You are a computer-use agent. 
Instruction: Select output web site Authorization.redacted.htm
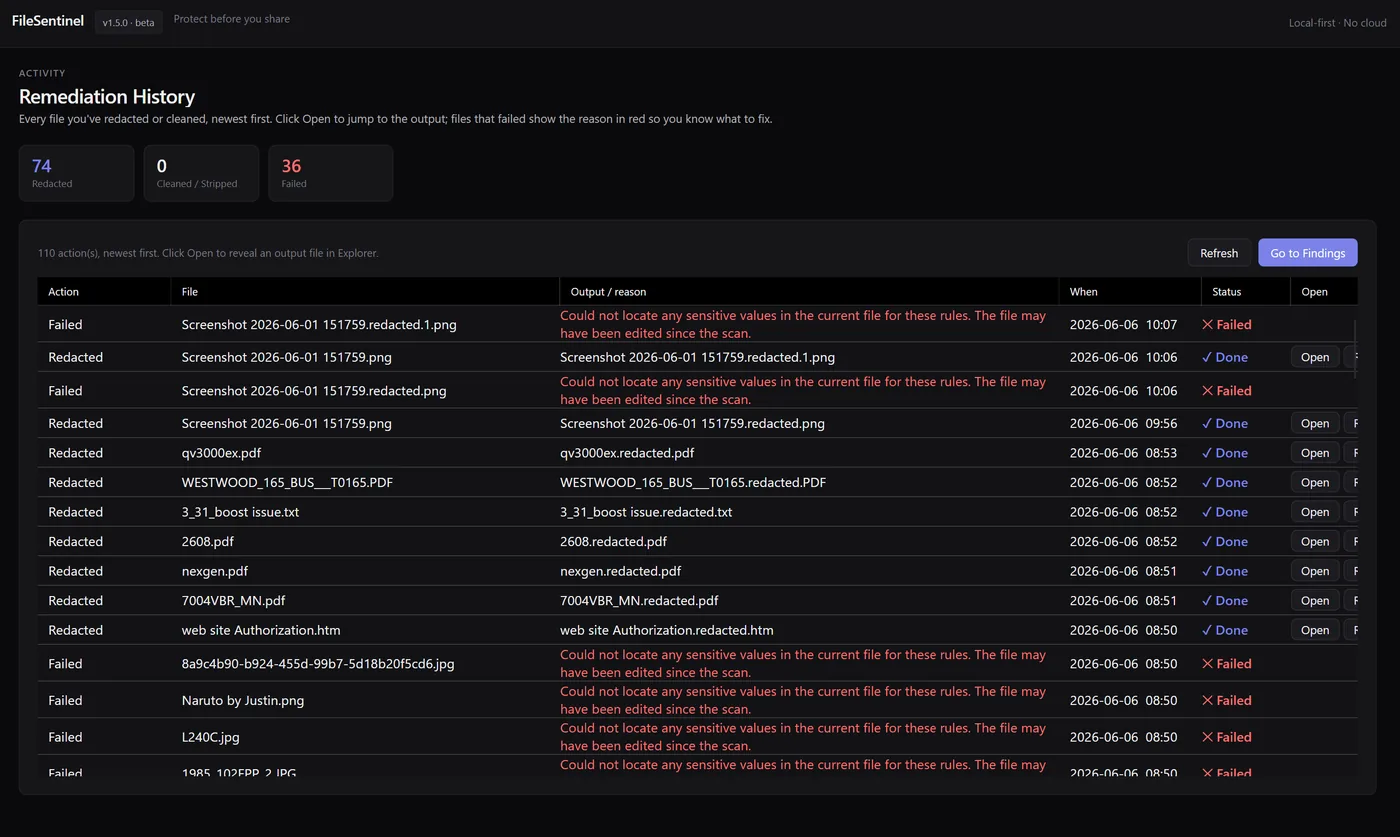coord(667,630)
